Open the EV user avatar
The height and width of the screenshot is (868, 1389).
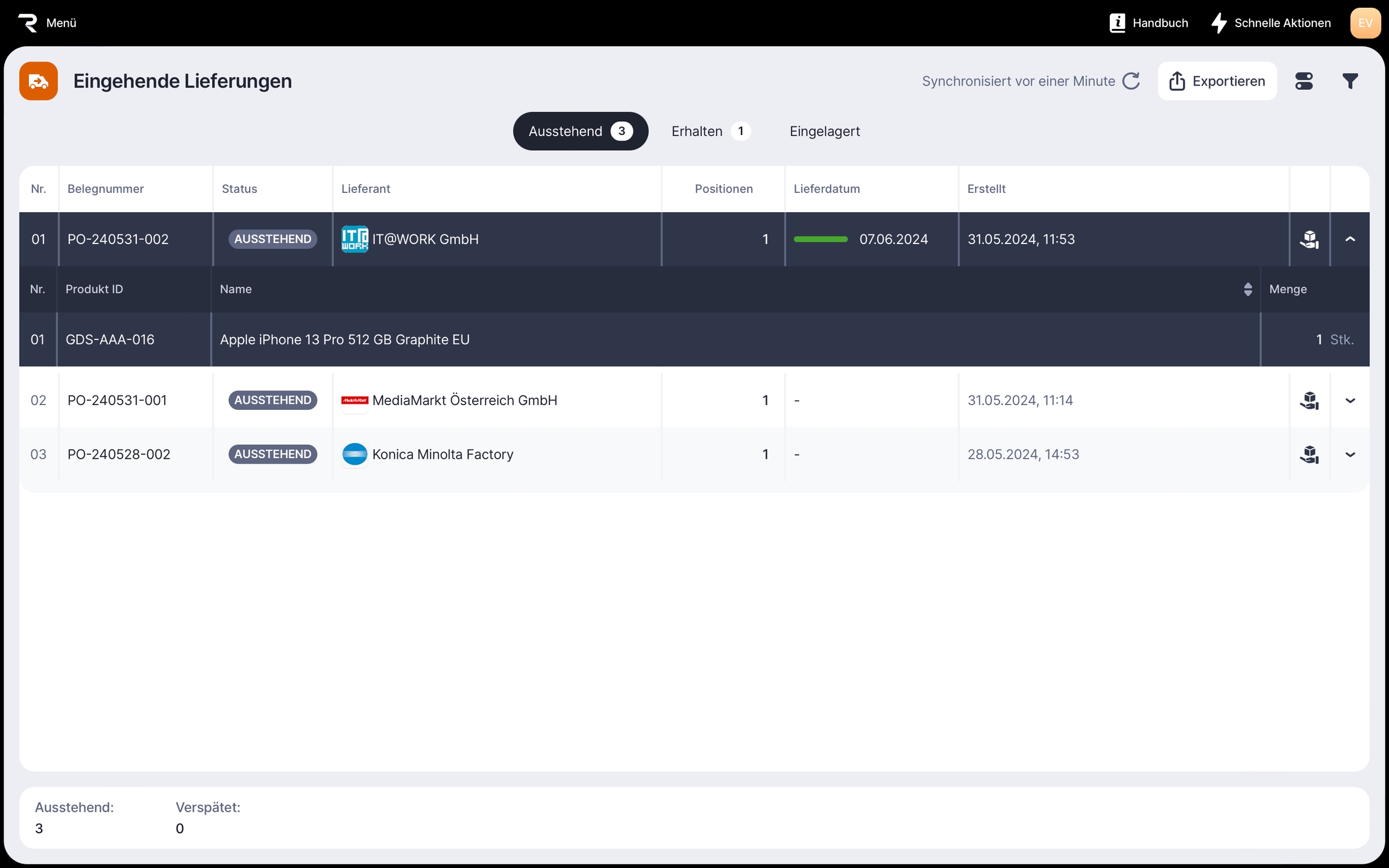1365,23
